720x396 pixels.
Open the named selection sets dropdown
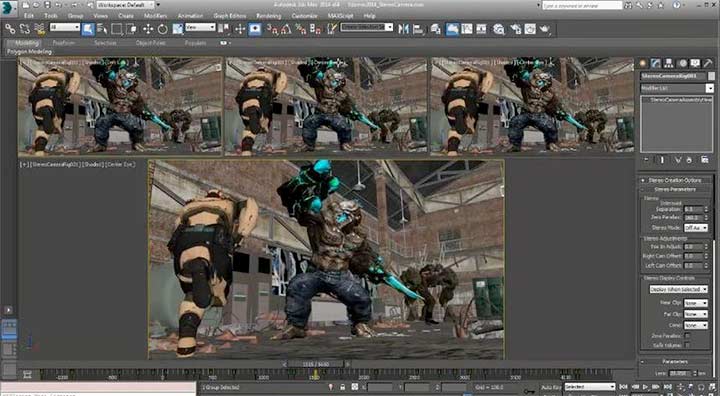tap(366, 28)
